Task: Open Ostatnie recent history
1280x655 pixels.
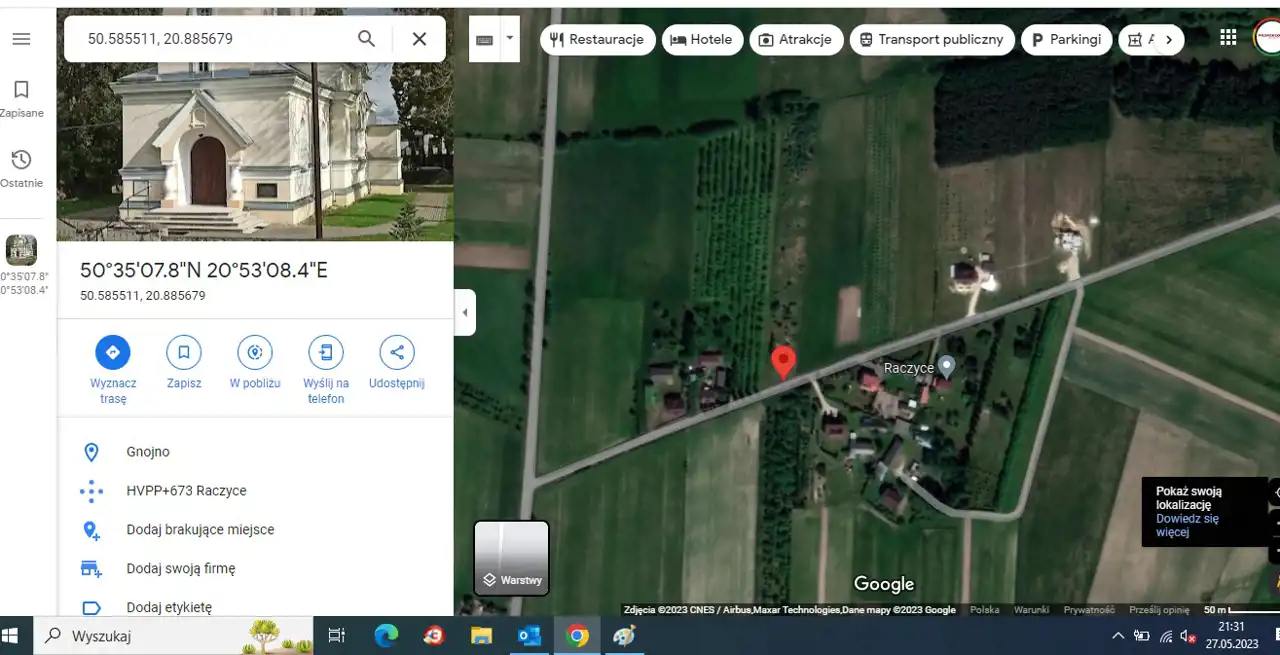Action: click(21, 168)
